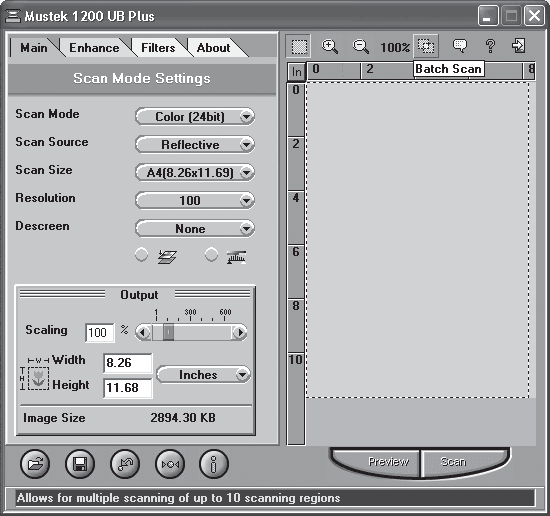This screenshot has width=550, height=516.
Task: Click inside the dashed preview scan area
Action: [417, 240]
